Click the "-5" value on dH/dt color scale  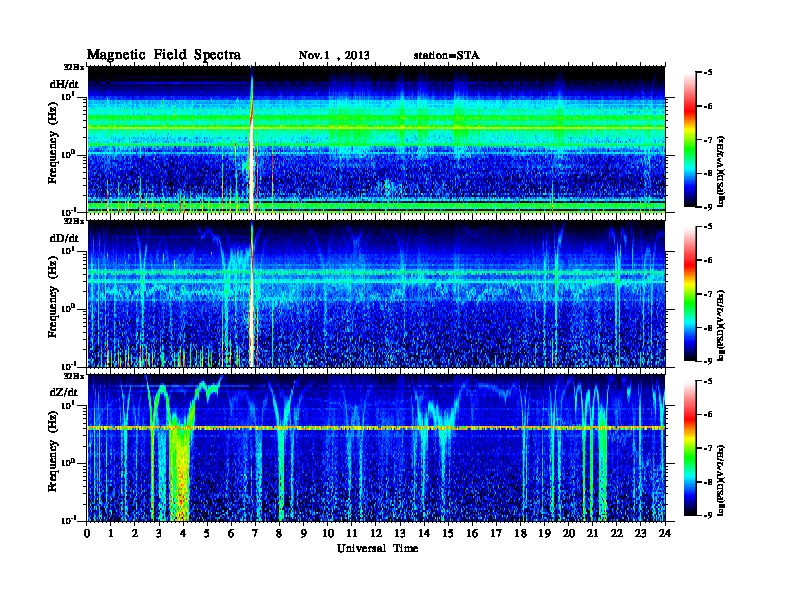[x=708, y=73]
